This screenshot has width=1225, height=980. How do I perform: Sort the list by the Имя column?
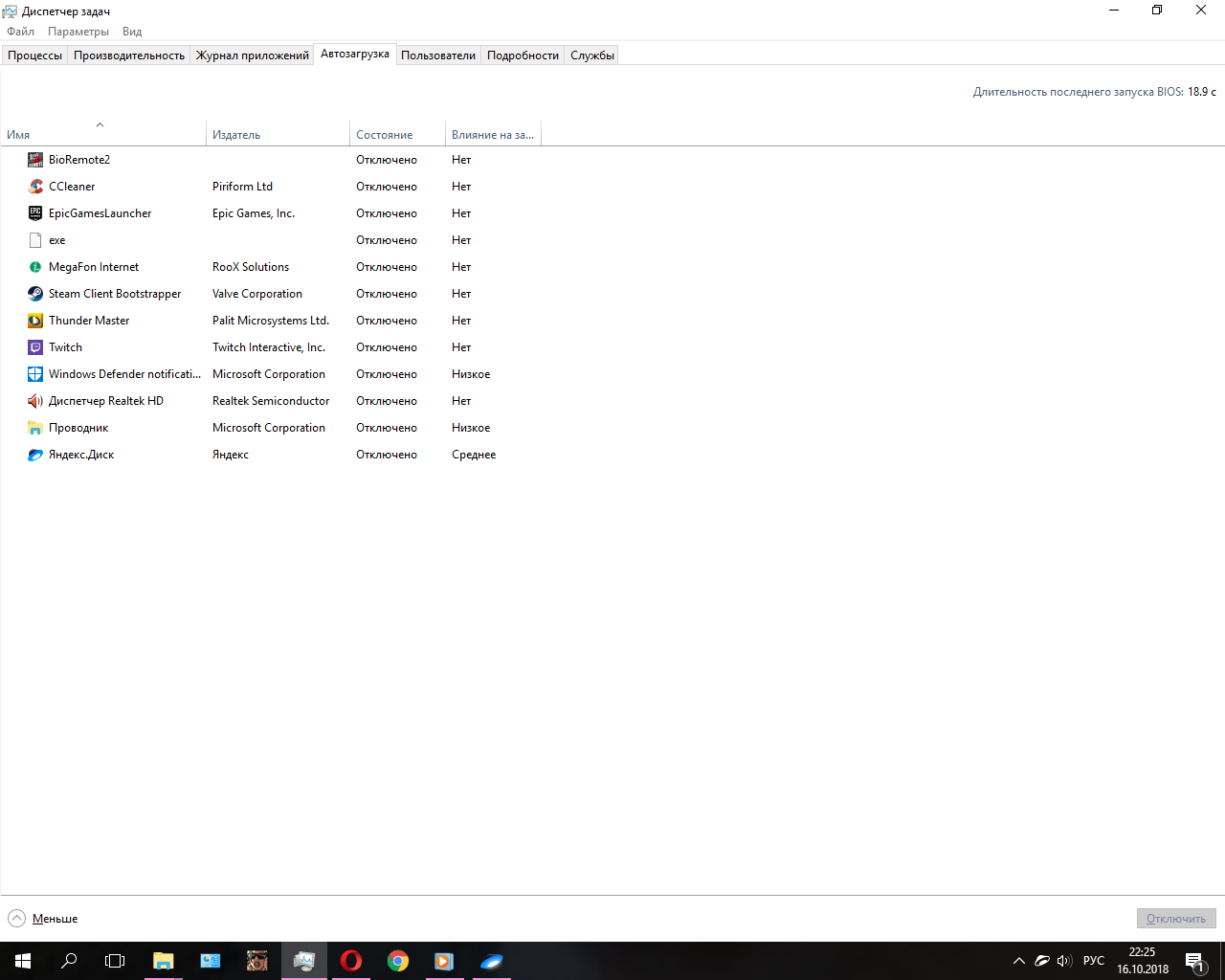pos(18,135)
